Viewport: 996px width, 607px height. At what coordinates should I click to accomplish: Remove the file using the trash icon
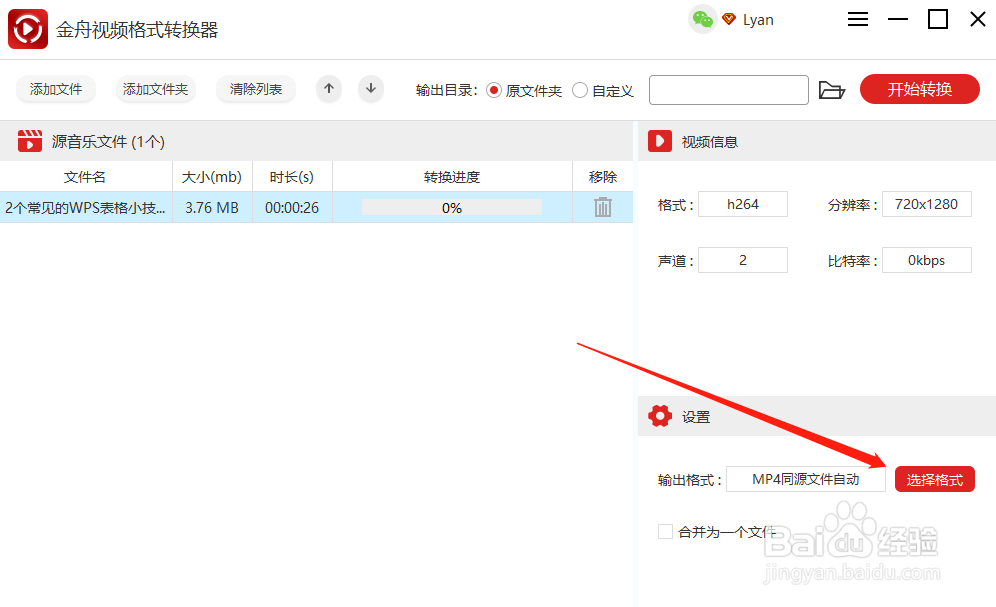click(602, 207)
